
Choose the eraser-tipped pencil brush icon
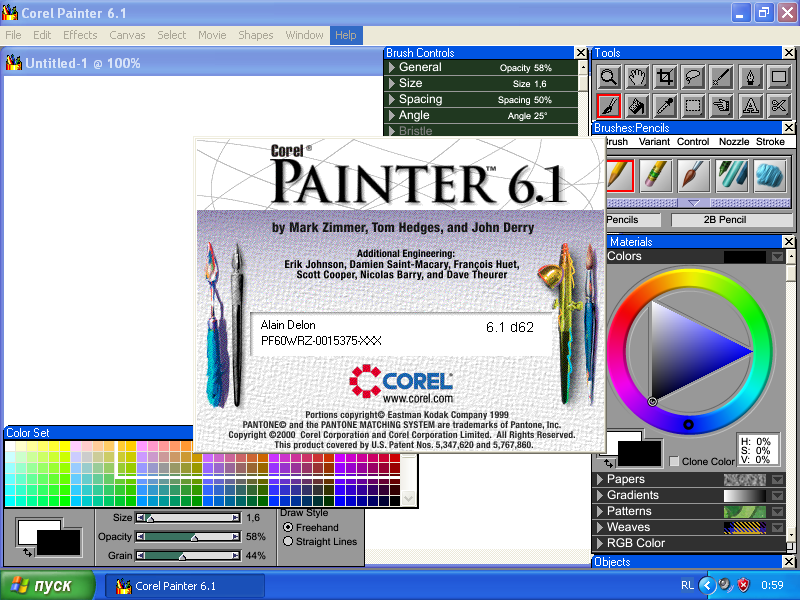click(x=655, y=176)
